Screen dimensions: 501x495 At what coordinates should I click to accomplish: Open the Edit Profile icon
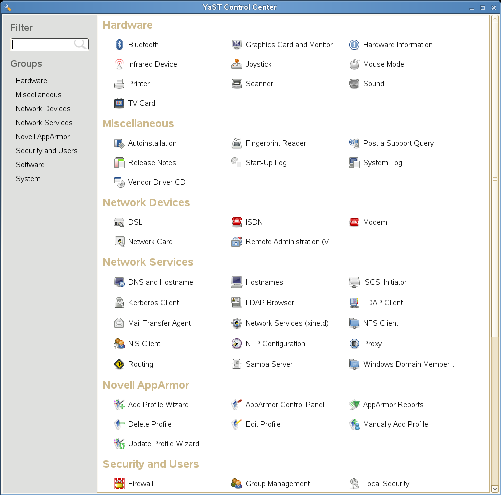click(x=237, y=424)
